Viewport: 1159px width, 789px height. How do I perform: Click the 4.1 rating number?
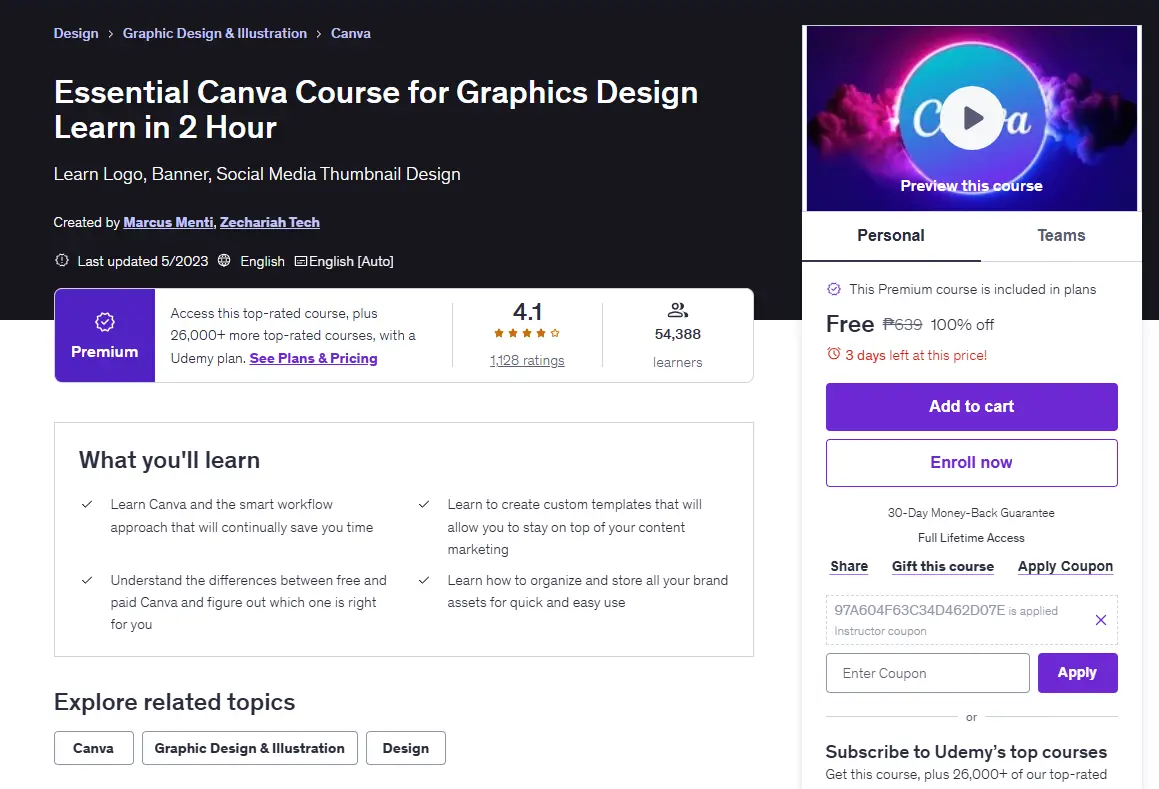[x=527, y=311]
